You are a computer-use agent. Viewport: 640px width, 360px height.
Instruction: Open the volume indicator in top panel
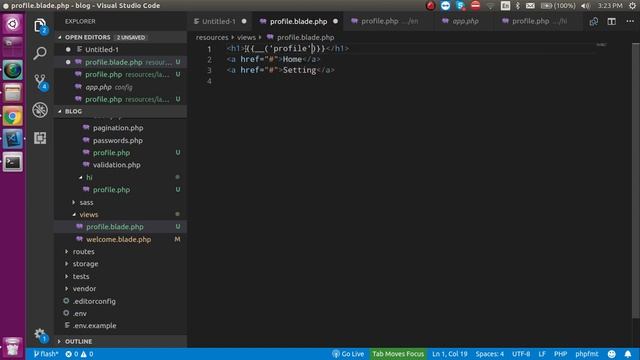[585, 6]
